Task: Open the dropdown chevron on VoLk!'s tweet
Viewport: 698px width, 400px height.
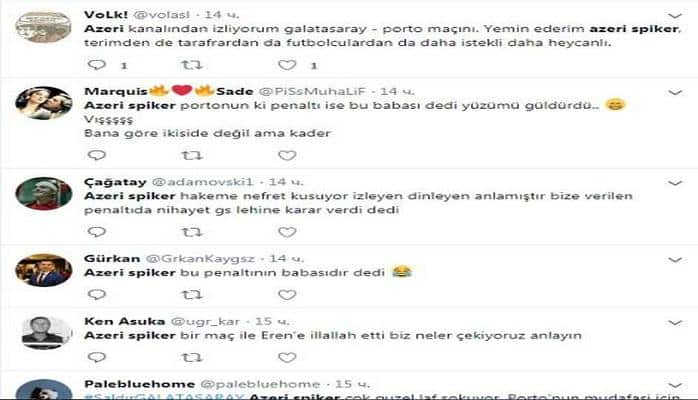Action: (x=675, y=16)
